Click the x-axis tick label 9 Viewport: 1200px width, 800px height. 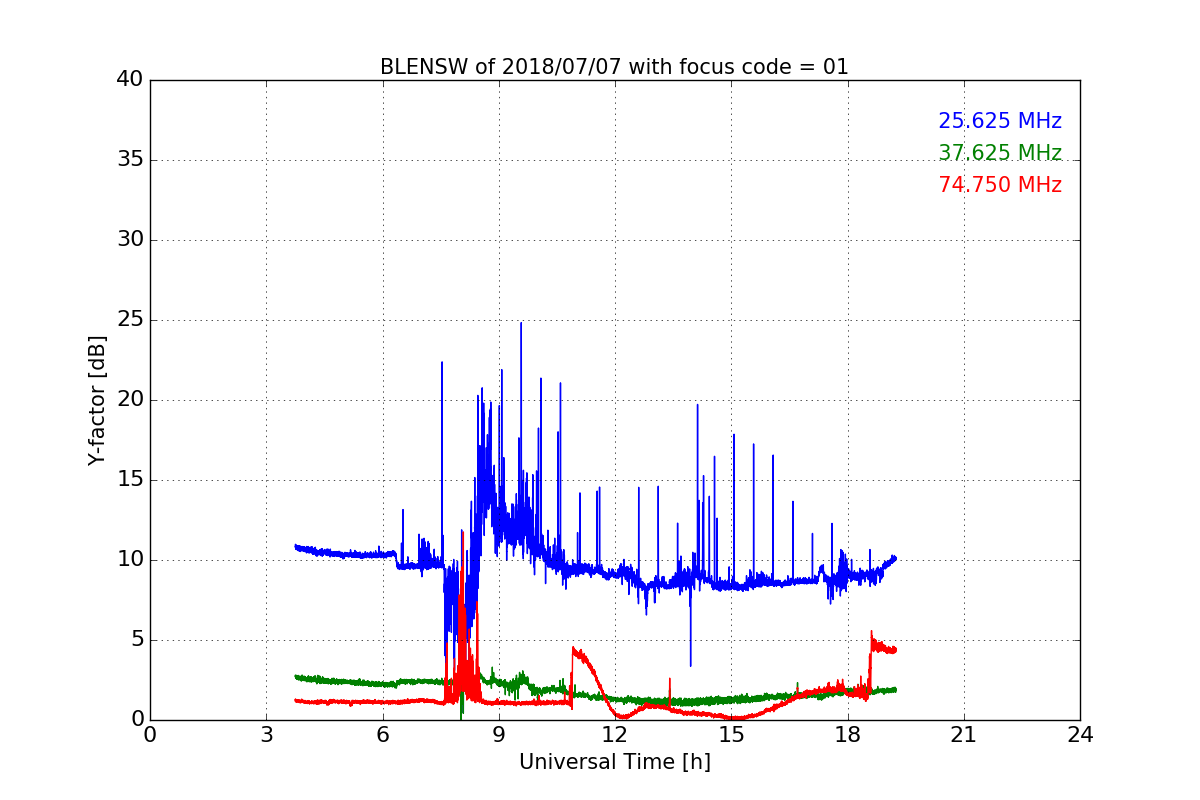[499, 734]
